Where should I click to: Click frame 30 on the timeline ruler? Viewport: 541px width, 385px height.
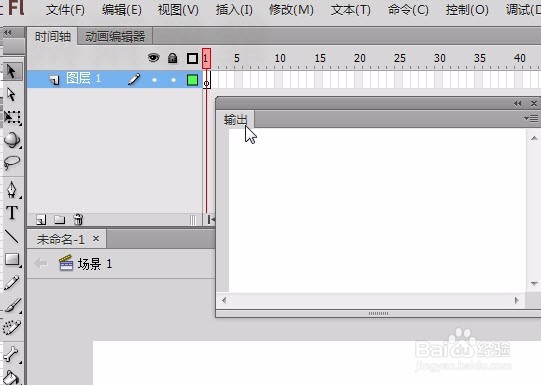tap(440, 58)
